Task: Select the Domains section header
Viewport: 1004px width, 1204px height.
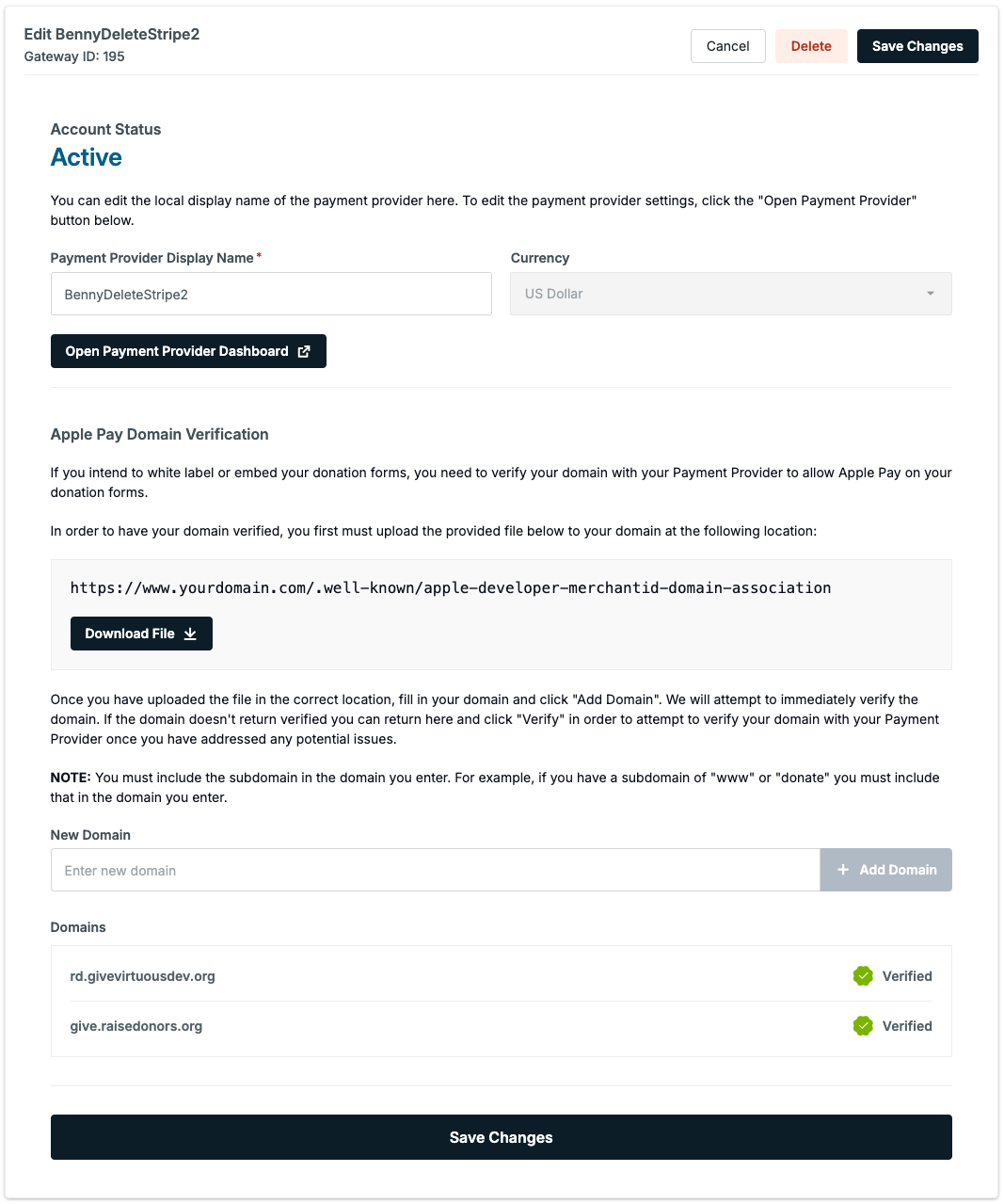Action: (78, 927)
